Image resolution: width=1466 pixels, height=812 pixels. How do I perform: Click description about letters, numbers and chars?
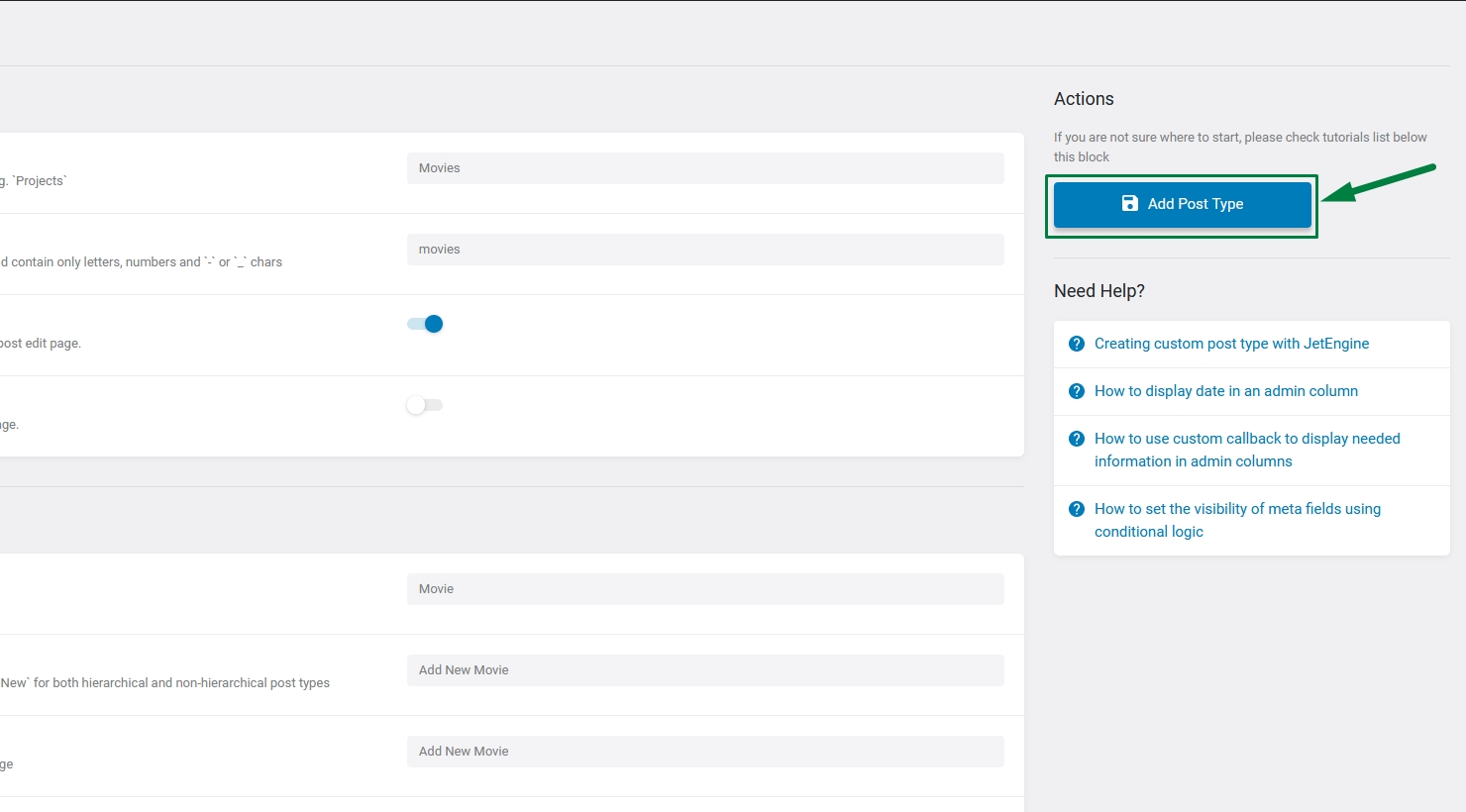point(141,262)
